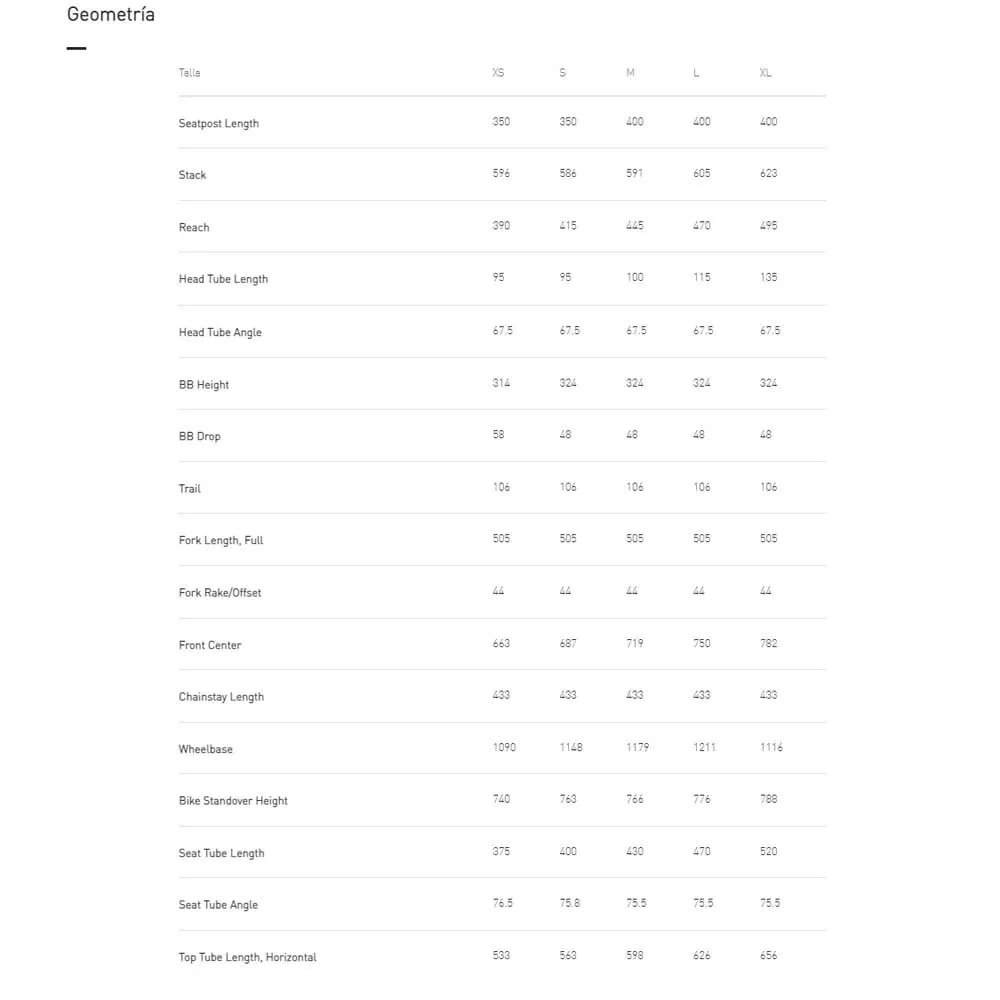Image resolution: width=1000 pixels, height=1000 pixels.
Task: Click the Bike Standover Height label
Action: [x=233, y=801]
